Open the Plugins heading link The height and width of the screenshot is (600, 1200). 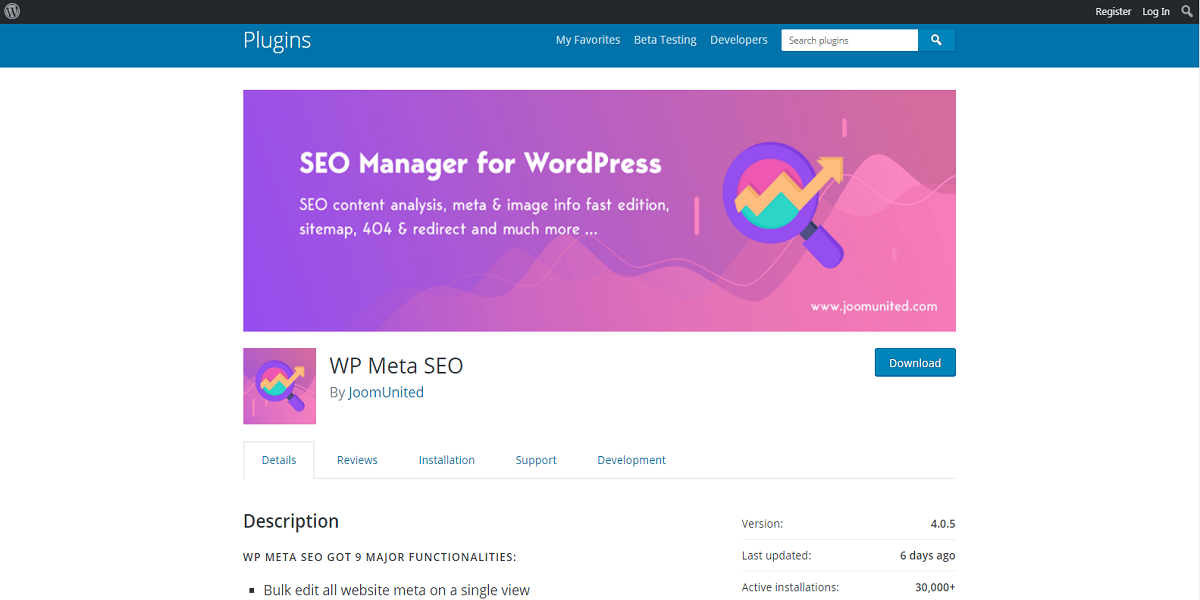point(277,40)
